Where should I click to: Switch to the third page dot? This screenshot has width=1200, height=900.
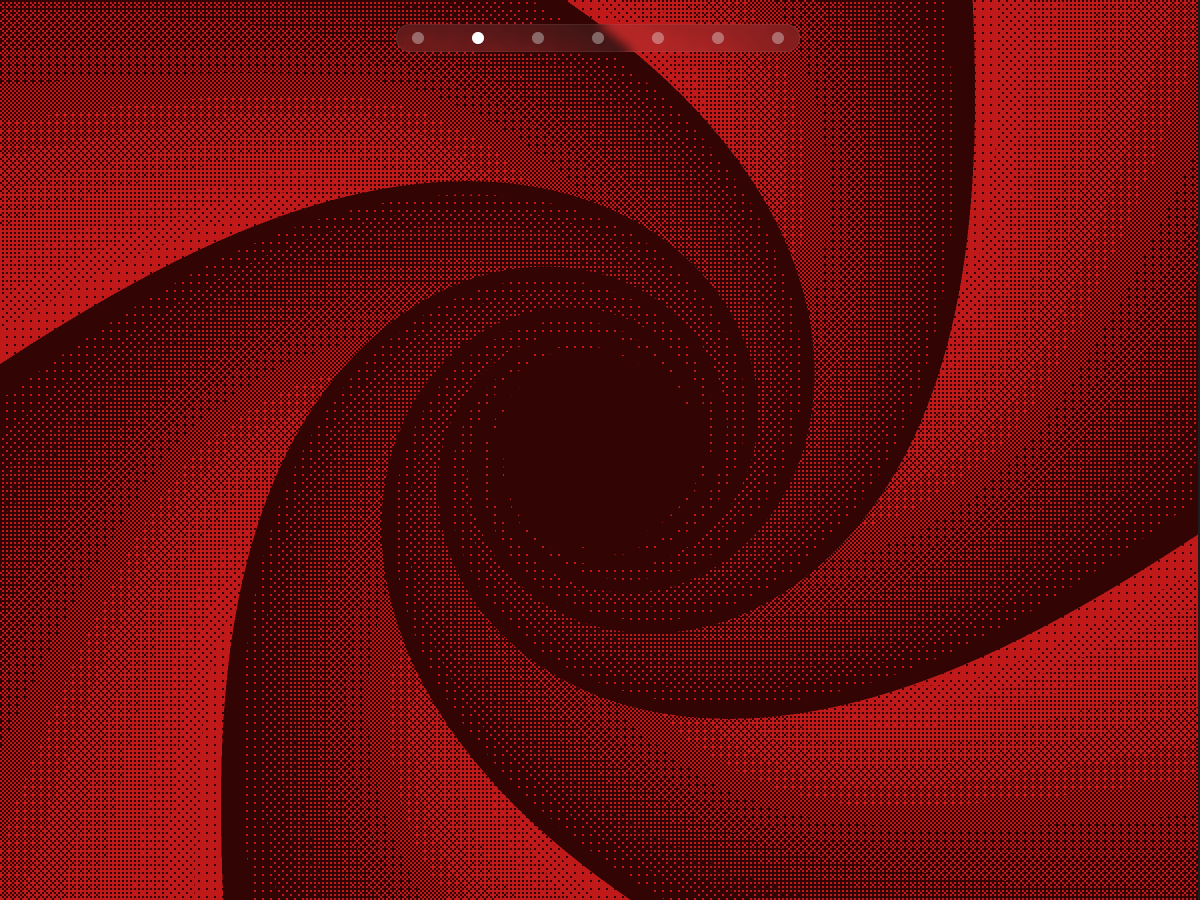pos(538,38)
